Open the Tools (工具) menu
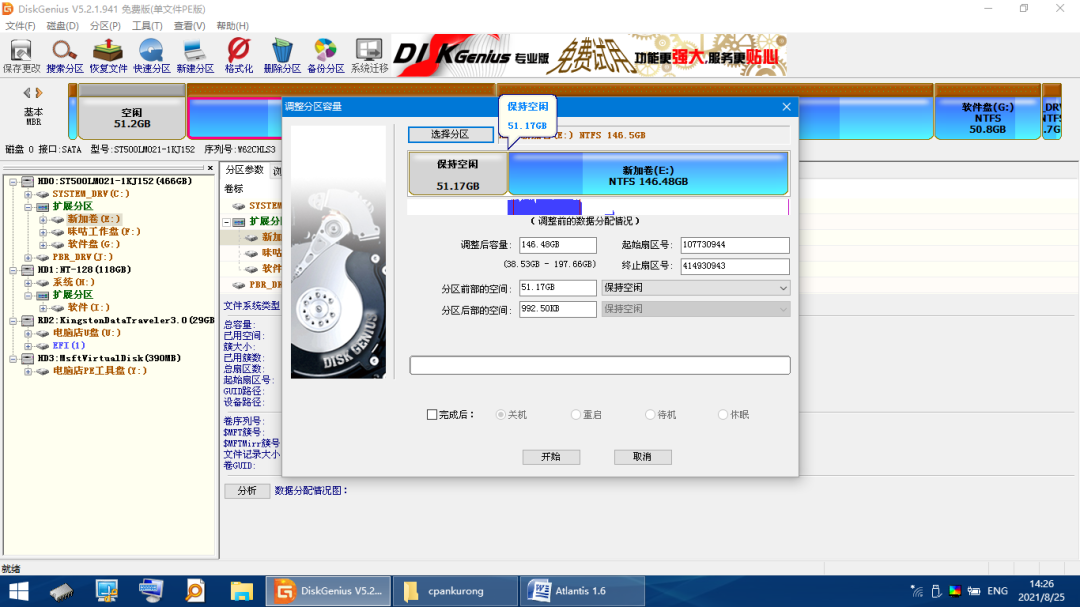Screen dimensions: 1080x607 147,25
